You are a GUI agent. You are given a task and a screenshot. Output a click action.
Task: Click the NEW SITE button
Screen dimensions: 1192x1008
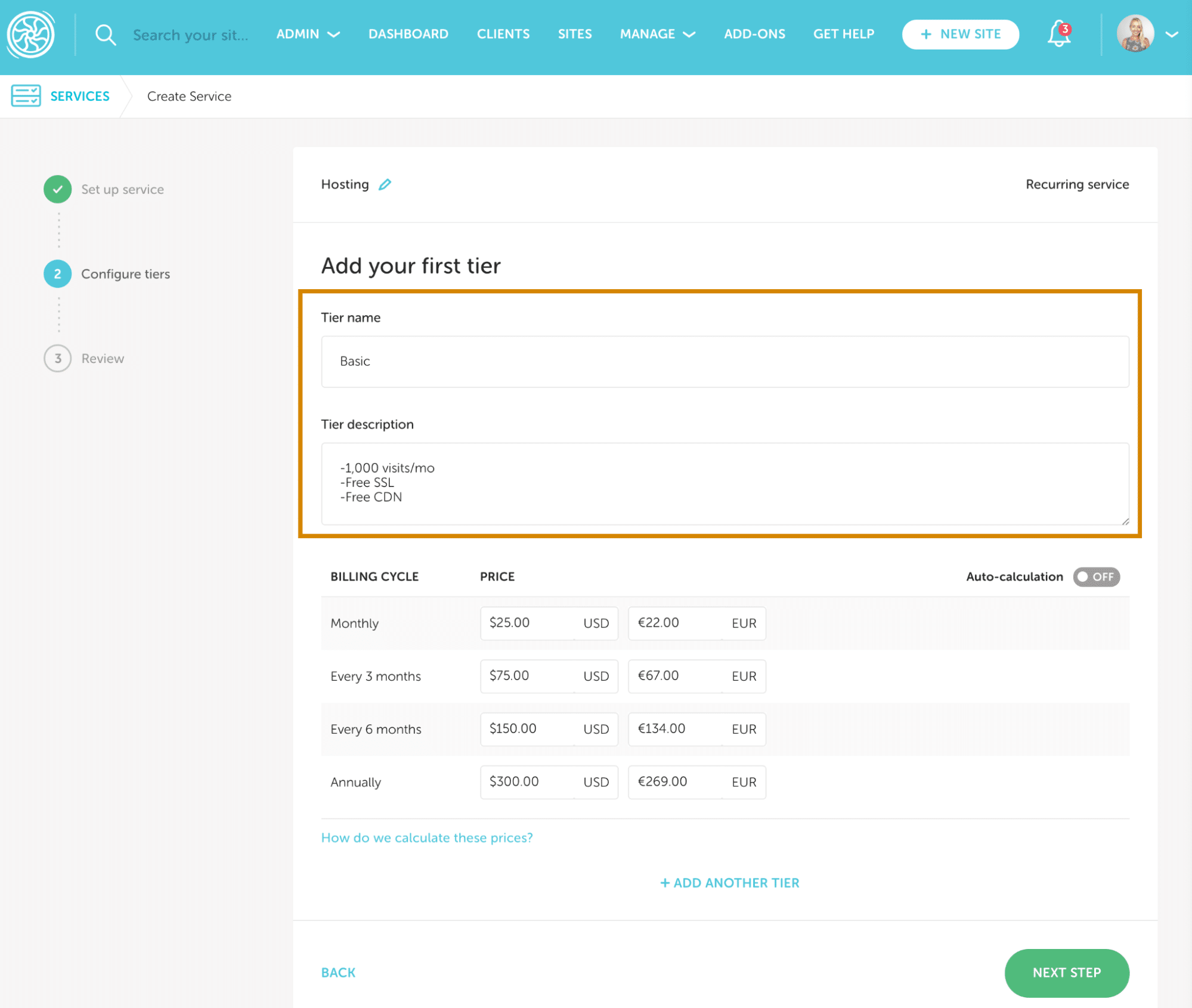pos(960,34)
